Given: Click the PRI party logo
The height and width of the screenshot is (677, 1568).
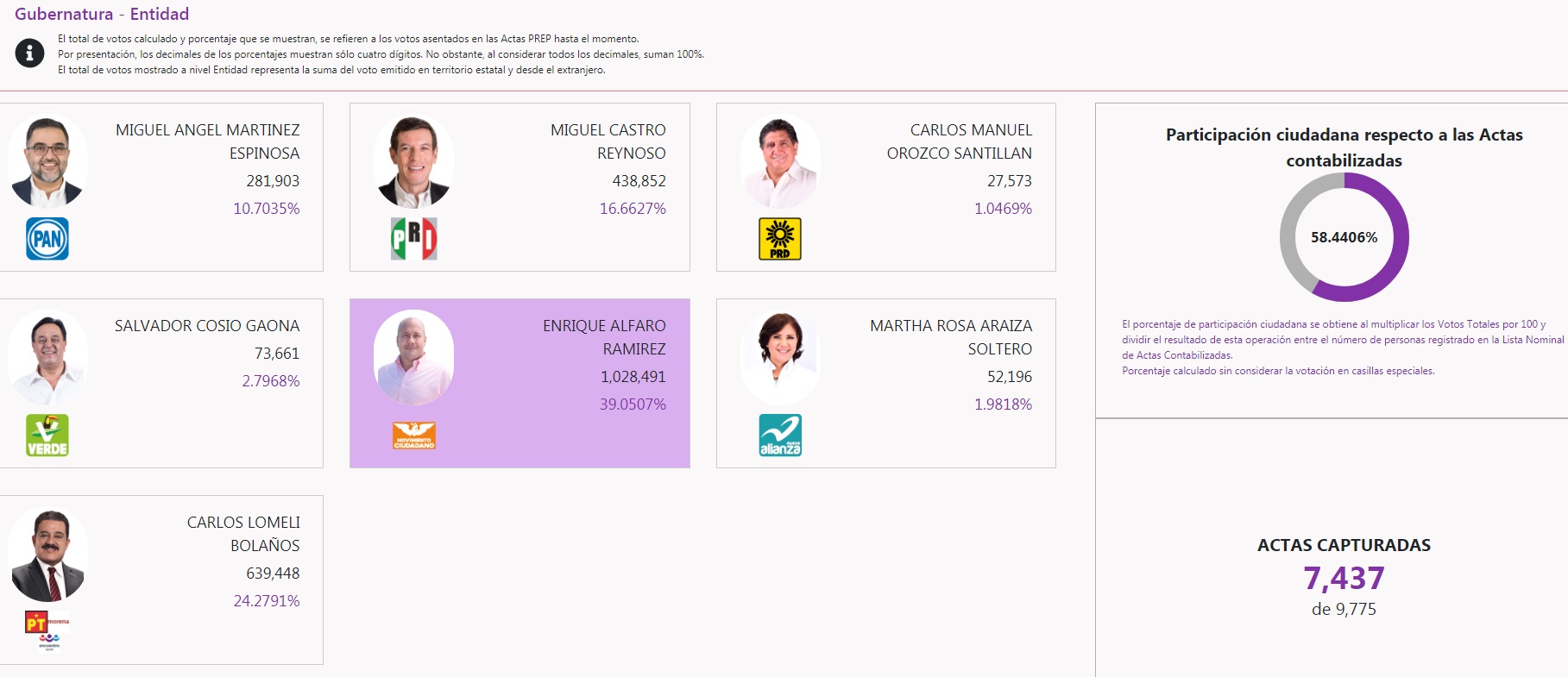Looking at the screenshot, I should point(414,239).
